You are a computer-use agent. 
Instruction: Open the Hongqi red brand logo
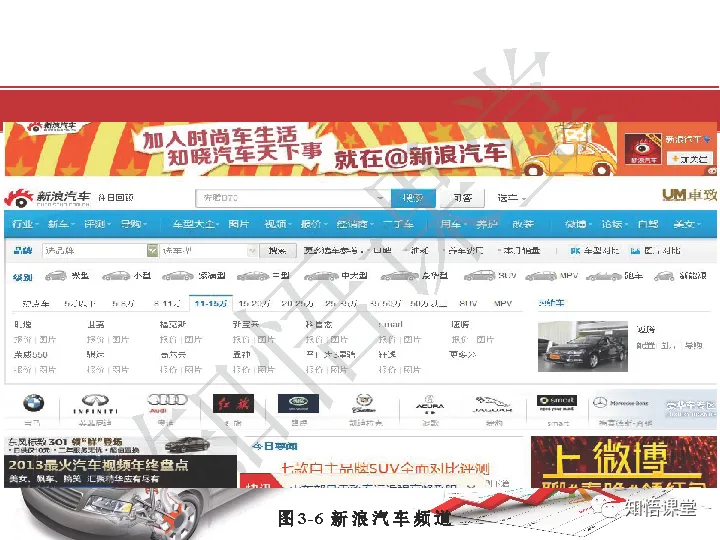click(233, 404)
